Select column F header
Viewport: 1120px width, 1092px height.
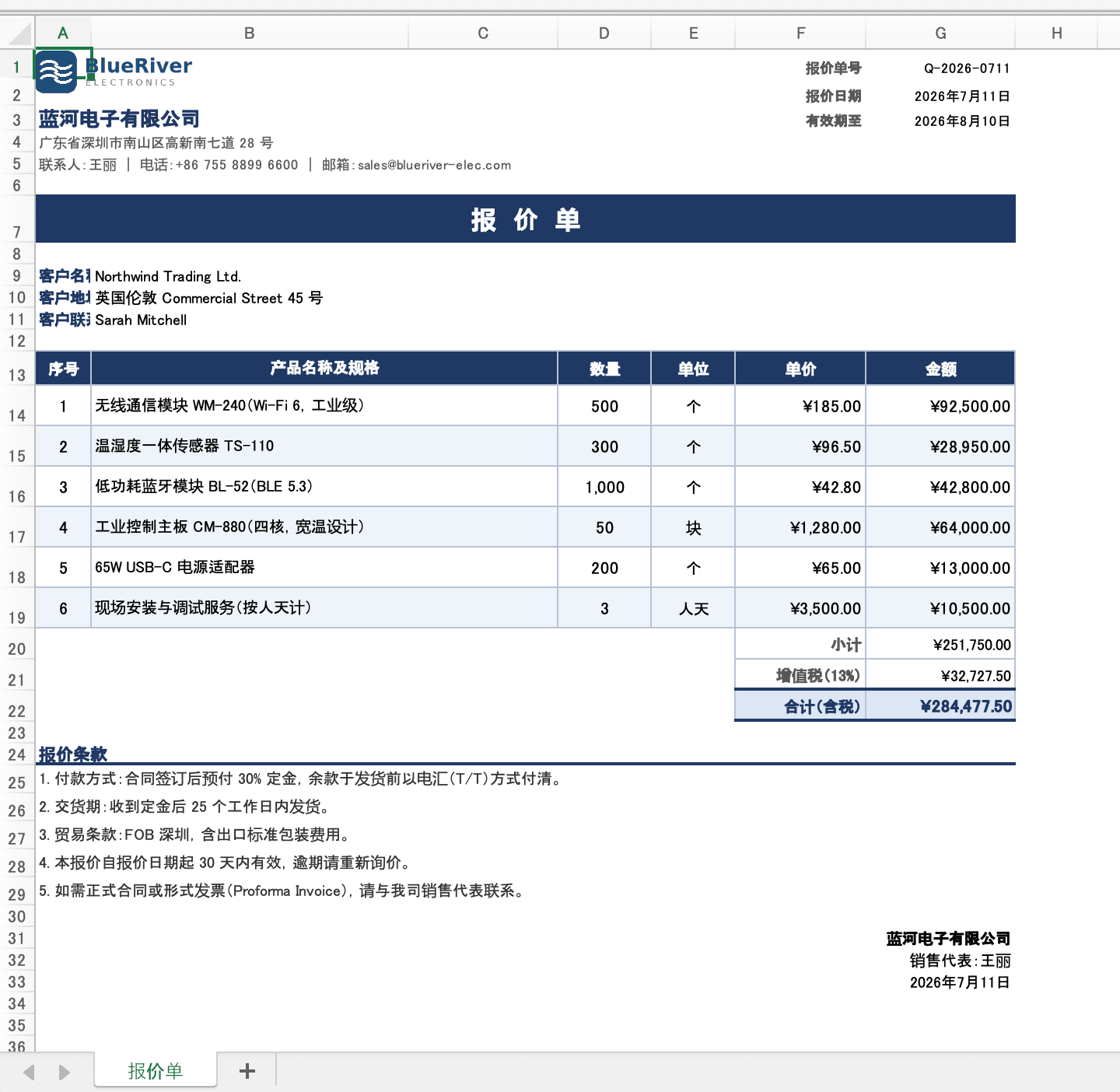(x=800, y=33)
